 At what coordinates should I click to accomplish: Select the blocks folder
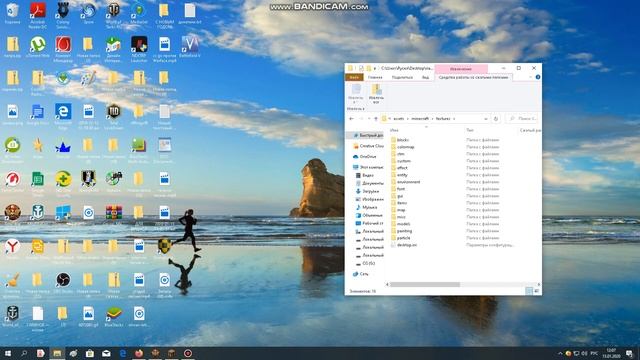[x=400, y=140]
